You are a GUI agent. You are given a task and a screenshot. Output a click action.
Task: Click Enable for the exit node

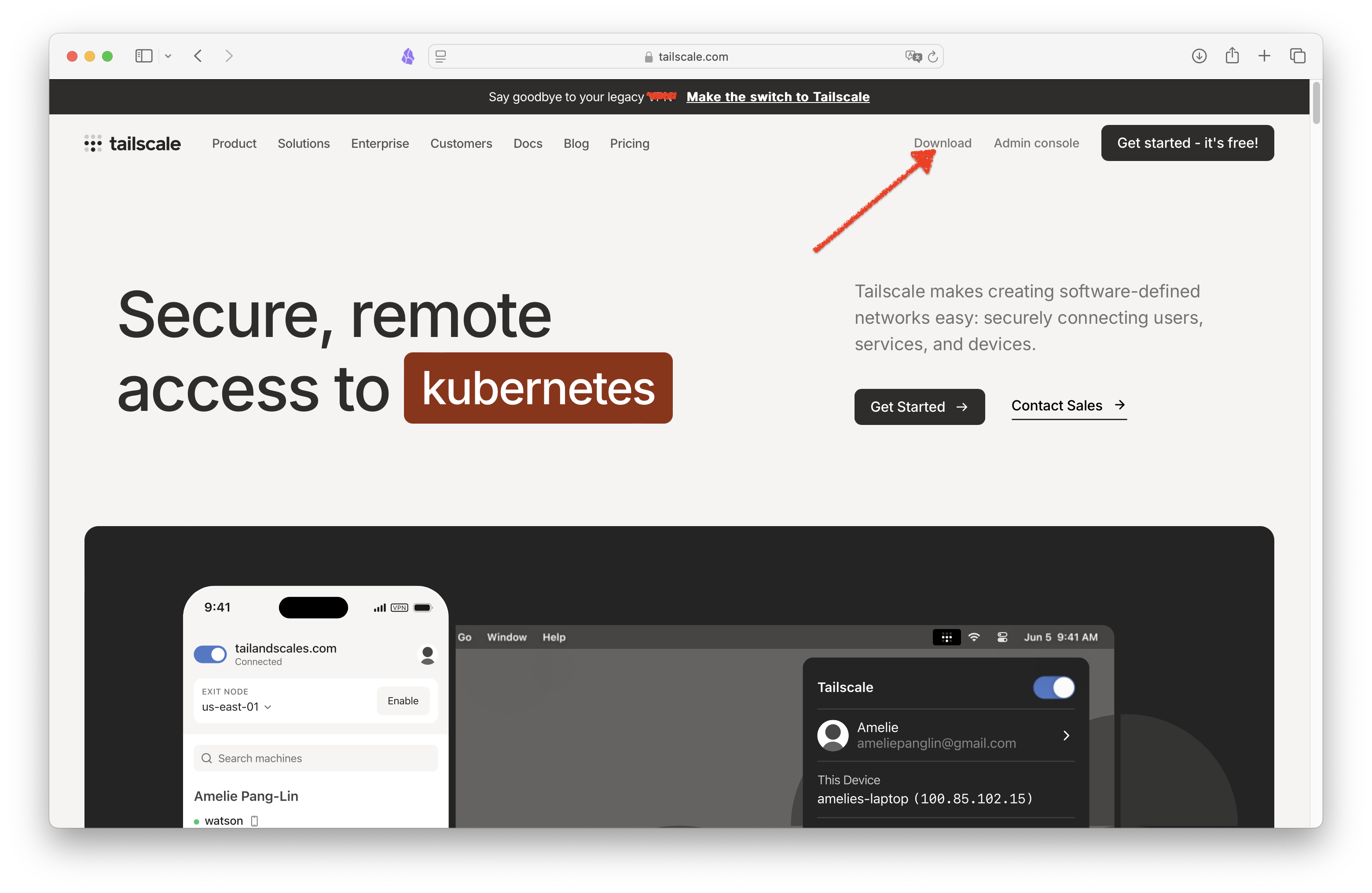[x=403, y=701]
